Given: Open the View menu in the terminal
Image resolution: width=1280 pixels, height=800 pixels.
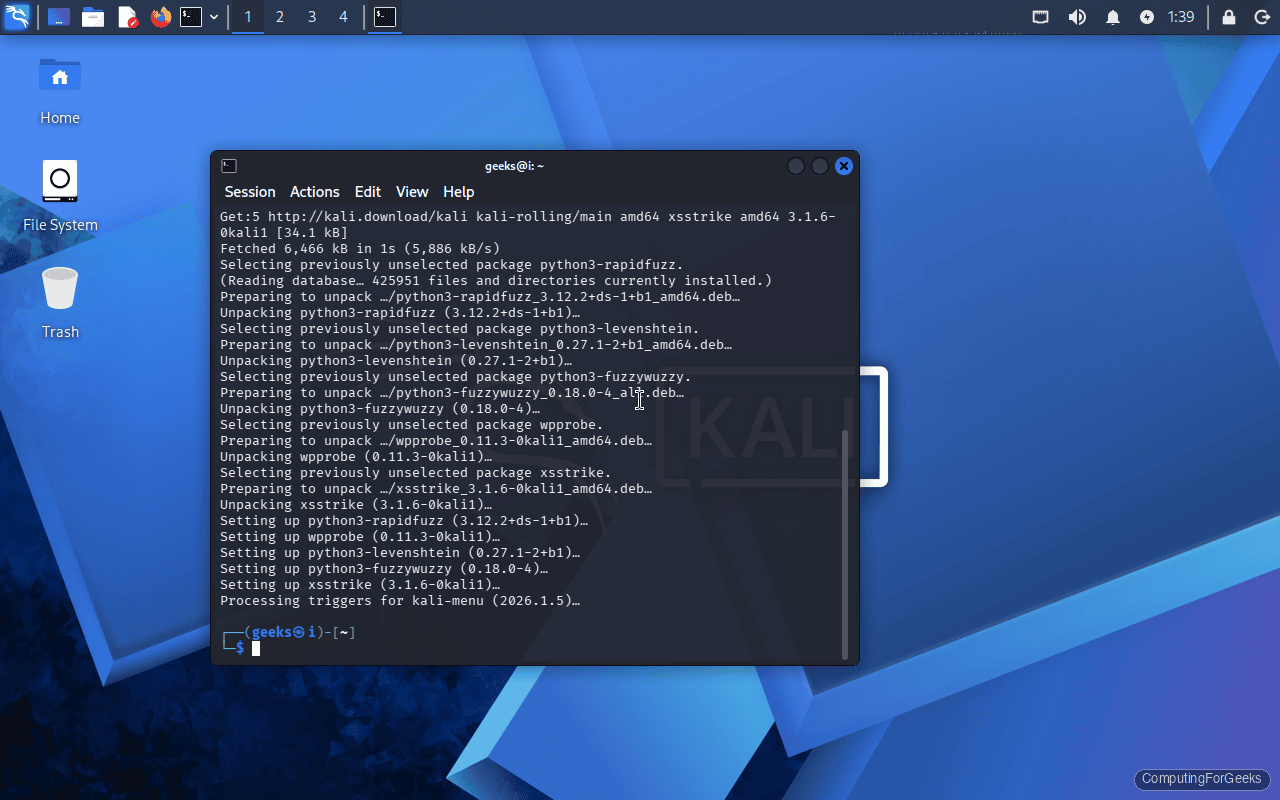Looking at the screenshot, I should click(x=411, y=191).
